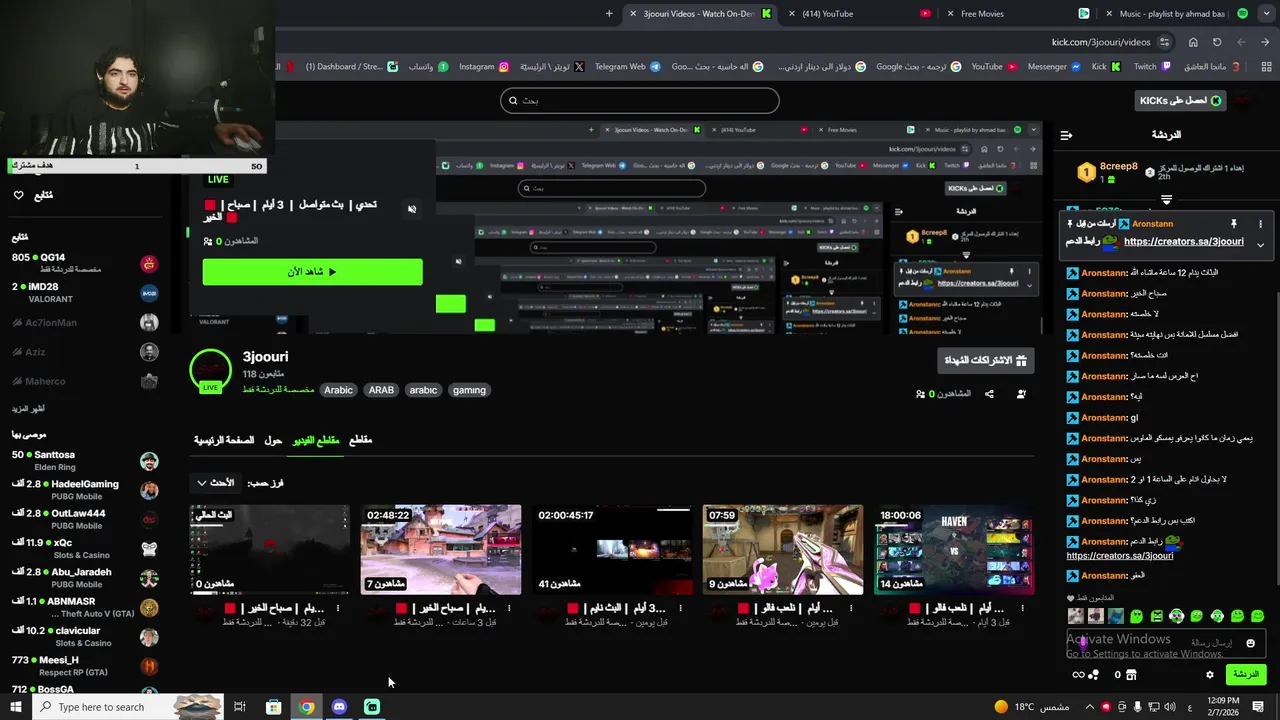This screenshot has height=720, width=1280.
Task: Open chat settings gear icon
Action: [x=1209, y=675]
